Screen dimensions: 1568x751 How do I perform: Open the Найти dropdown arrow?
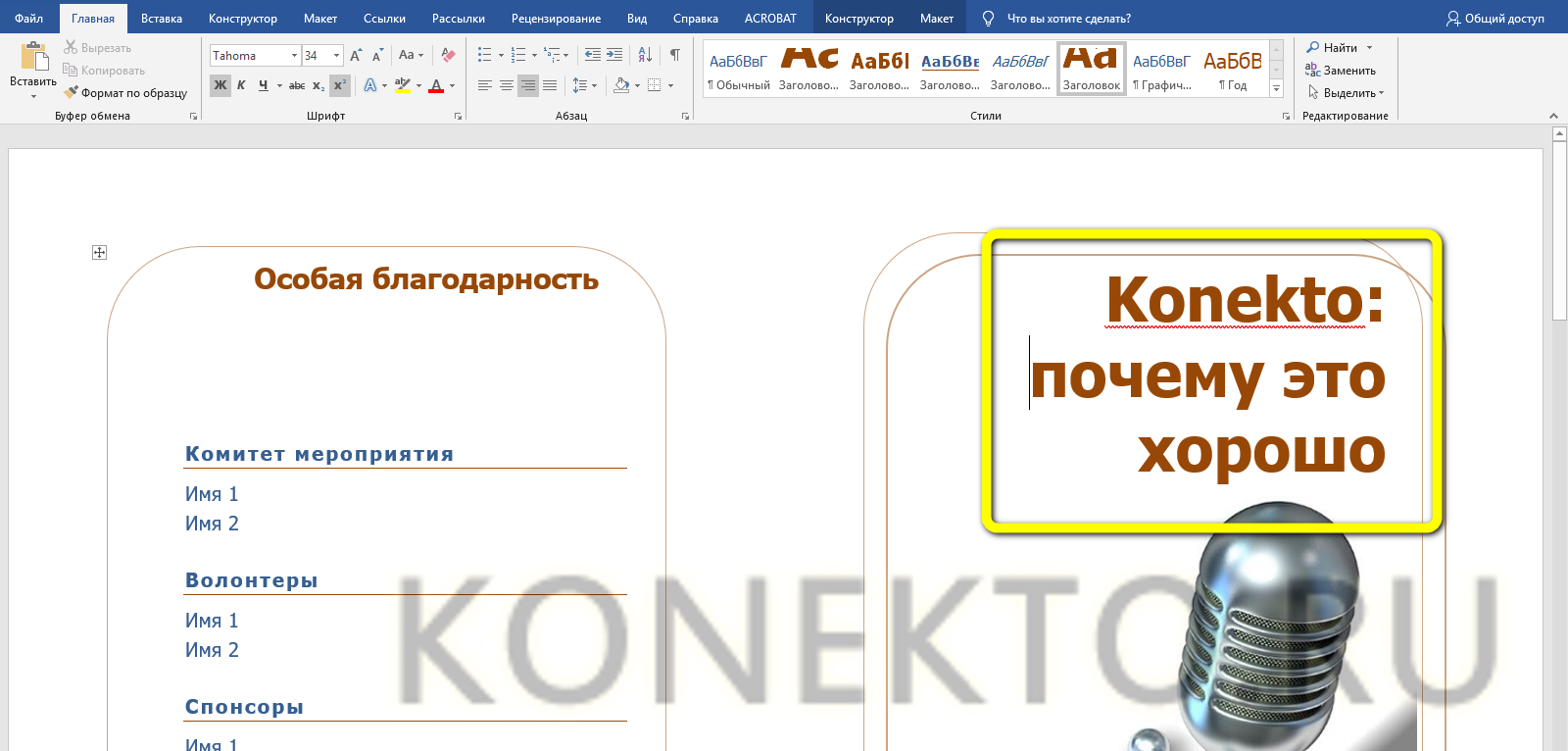point(1369,47)
